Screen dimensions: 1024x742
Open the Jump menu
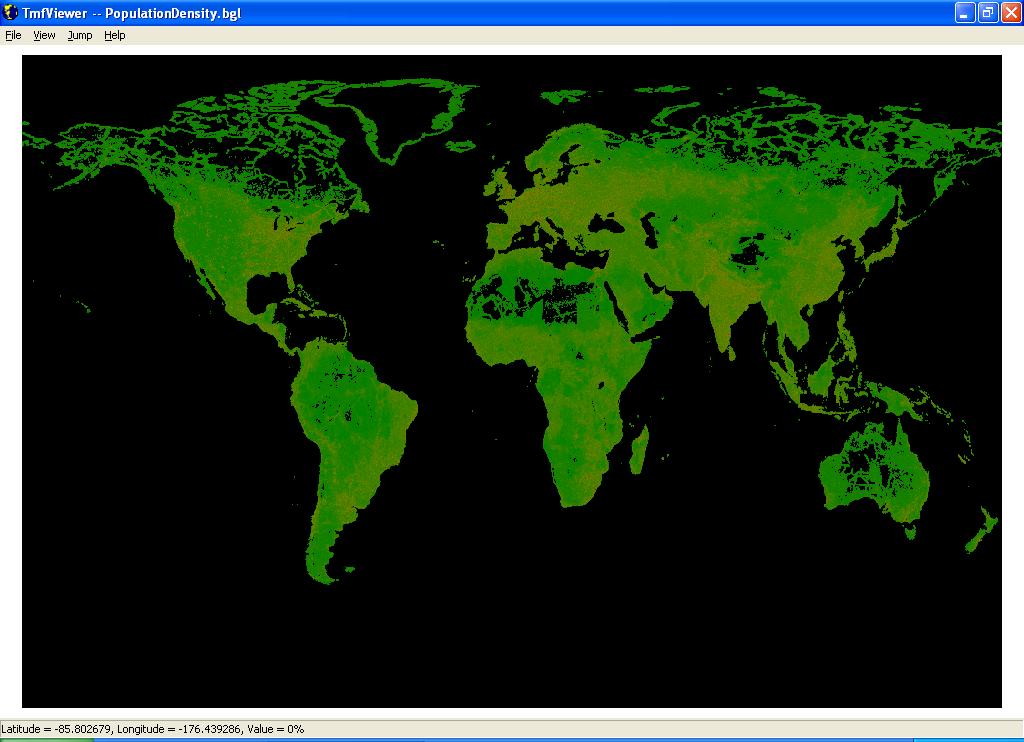(x=80, y=35)
